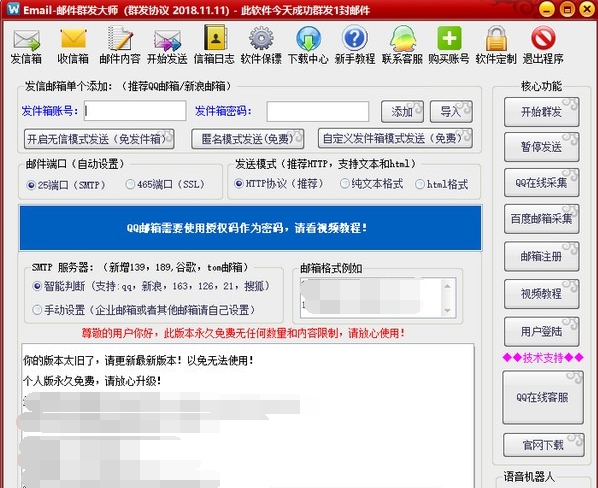Choose 纯文本格式 sending mode
Screen dimensions: 598x488
click(371, 184)
